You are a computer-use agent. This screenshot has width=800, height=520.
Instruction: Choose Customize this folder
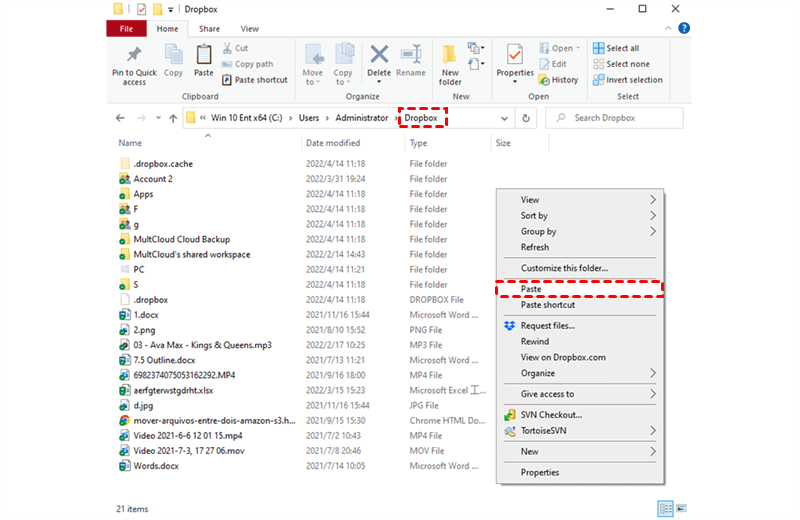[580, 268]
